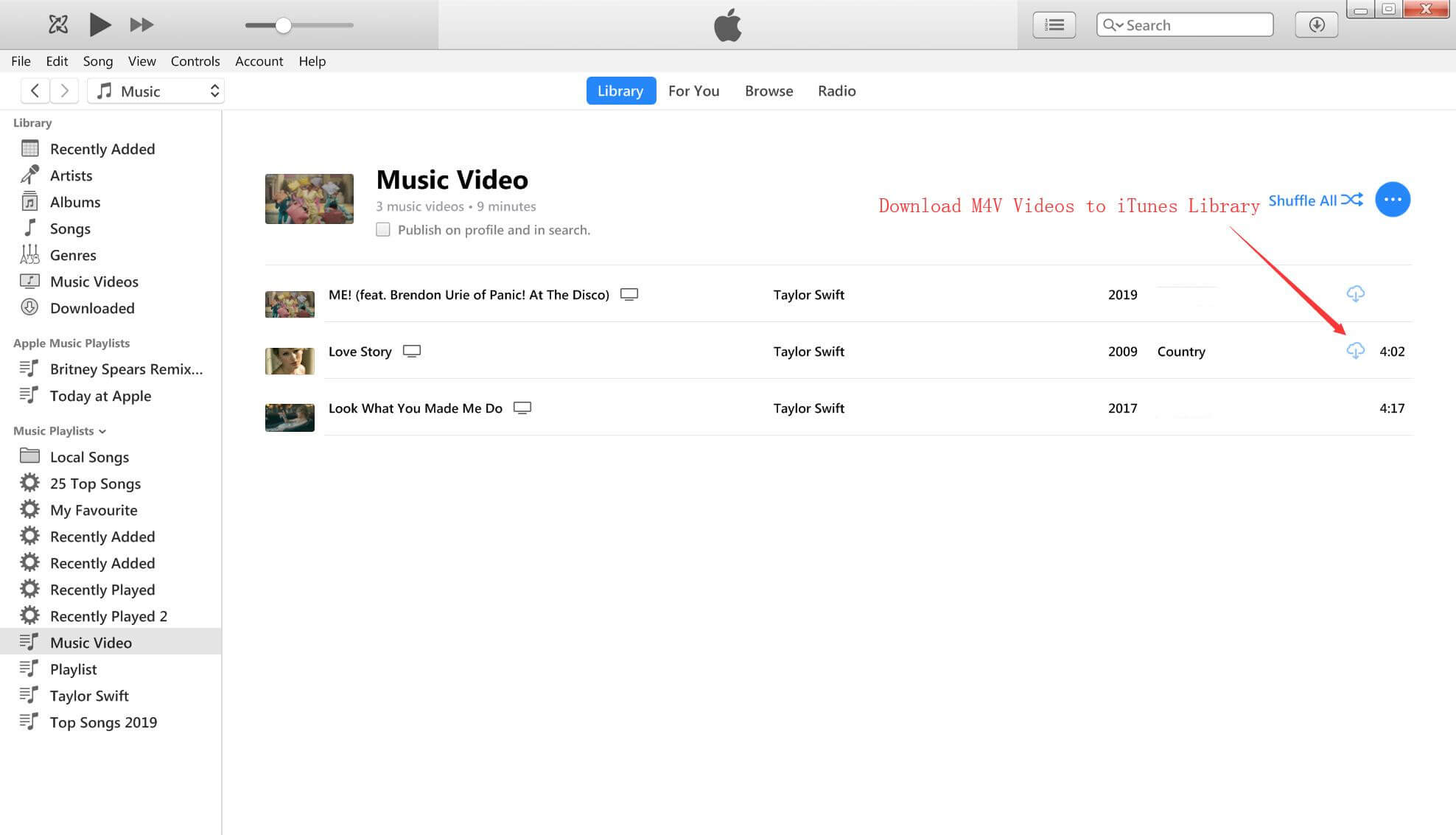Click the fast-forward icon in toolbar
Screen dimensions: 1456x835
141,24
